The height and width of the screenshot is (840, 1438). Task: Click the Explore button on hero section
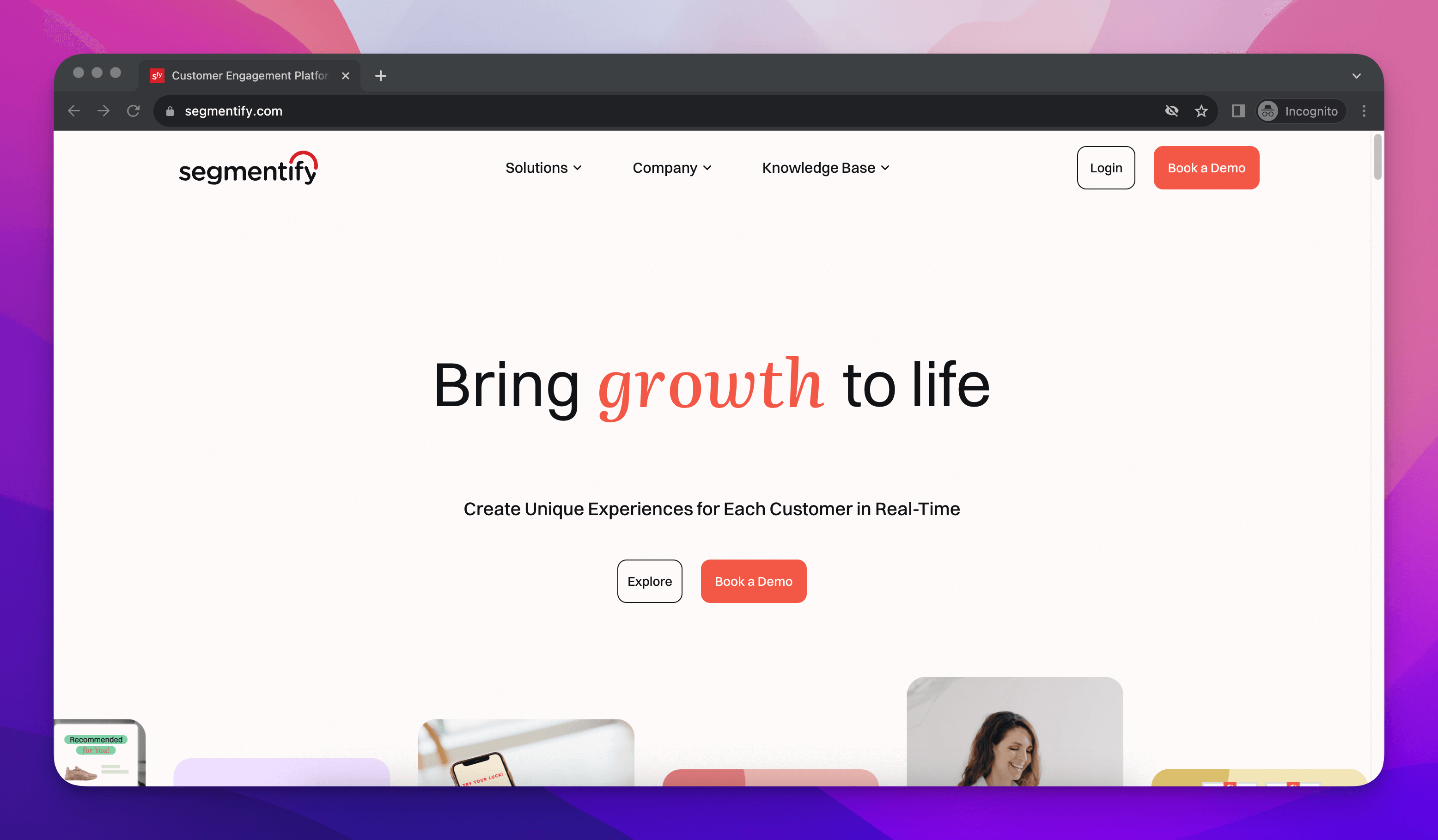tap(650, 581)
